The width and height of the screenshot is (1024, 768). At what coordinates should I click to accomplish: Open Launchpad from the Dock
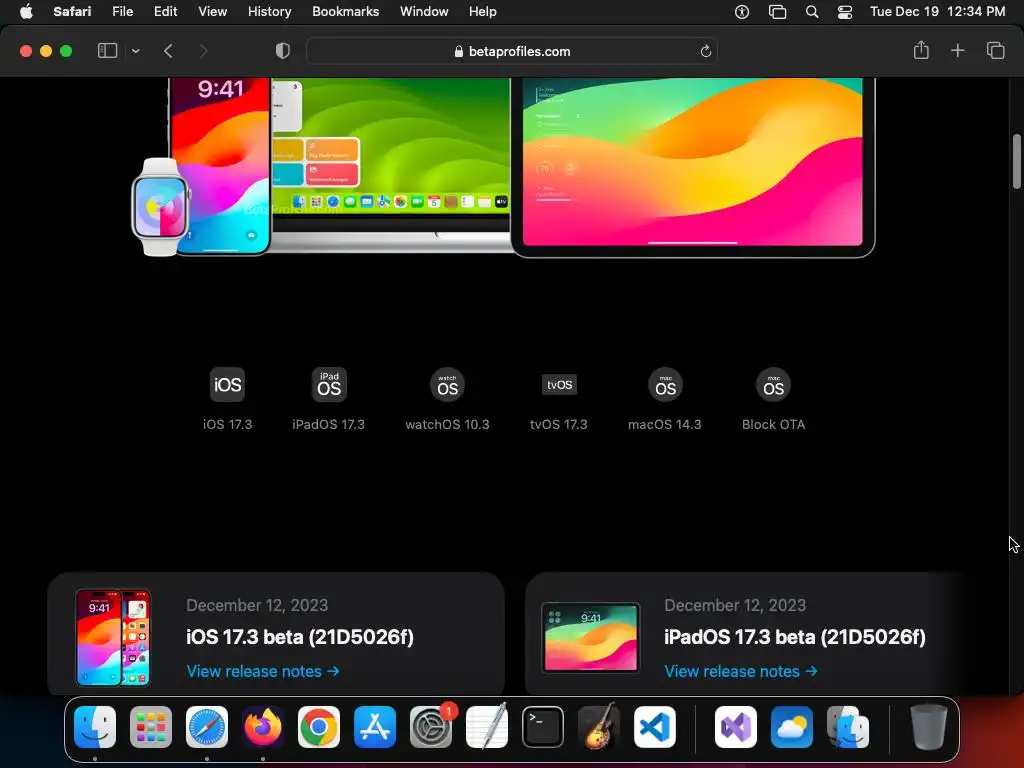(151, 727)
